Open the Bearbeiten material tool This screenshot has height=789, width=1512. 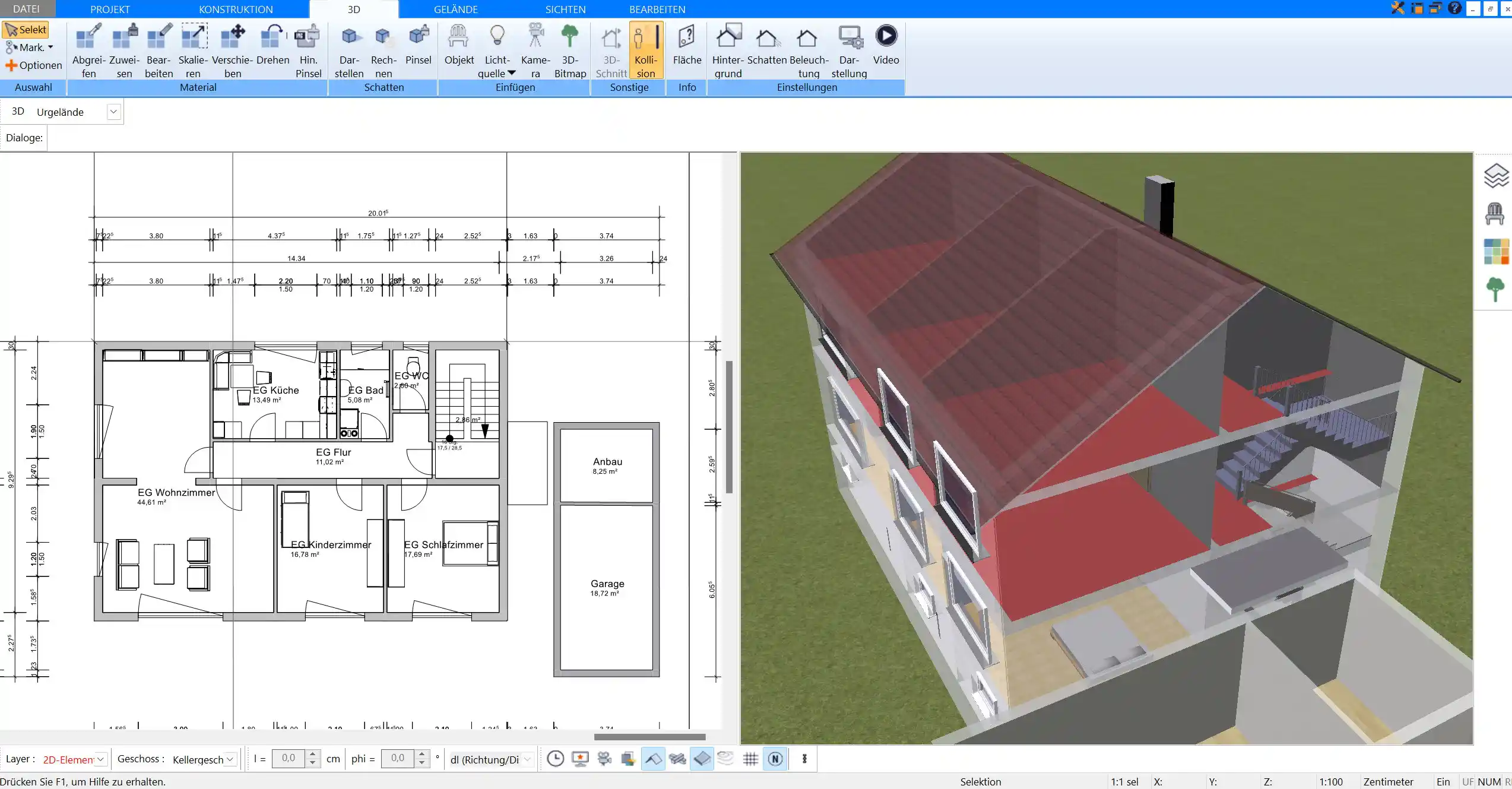tap(159, 51)
